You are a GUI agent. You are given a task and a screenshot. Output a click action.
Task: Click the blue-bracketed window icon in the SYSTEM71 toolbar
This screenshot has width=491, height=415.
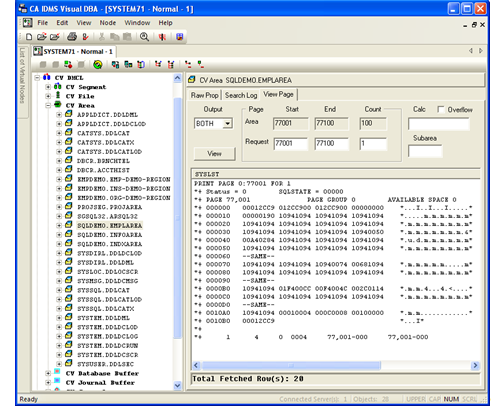pyautogui.click(x=141, y=64)
